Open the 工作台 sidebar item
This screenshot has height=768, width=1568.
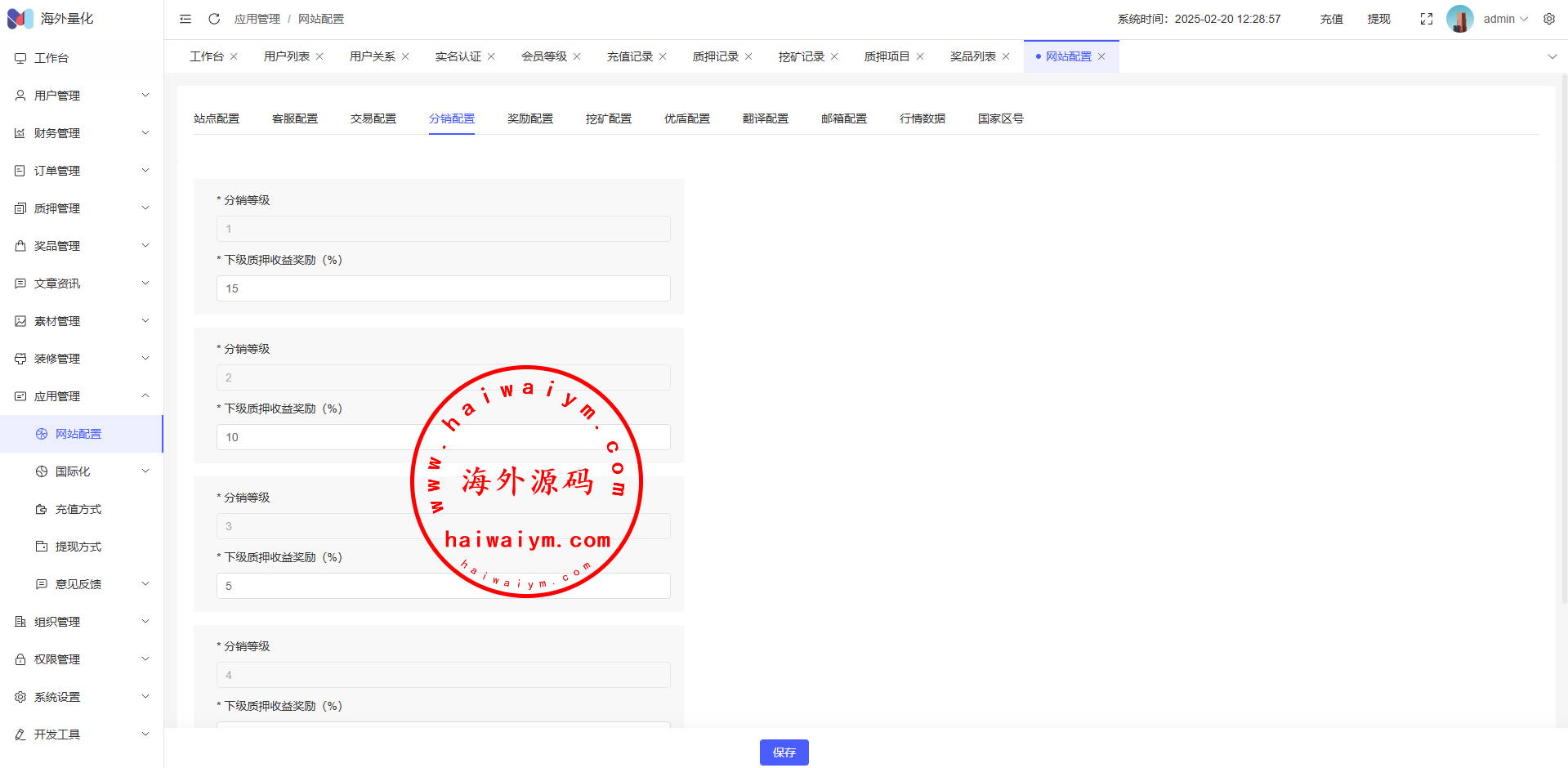[51, 58]
